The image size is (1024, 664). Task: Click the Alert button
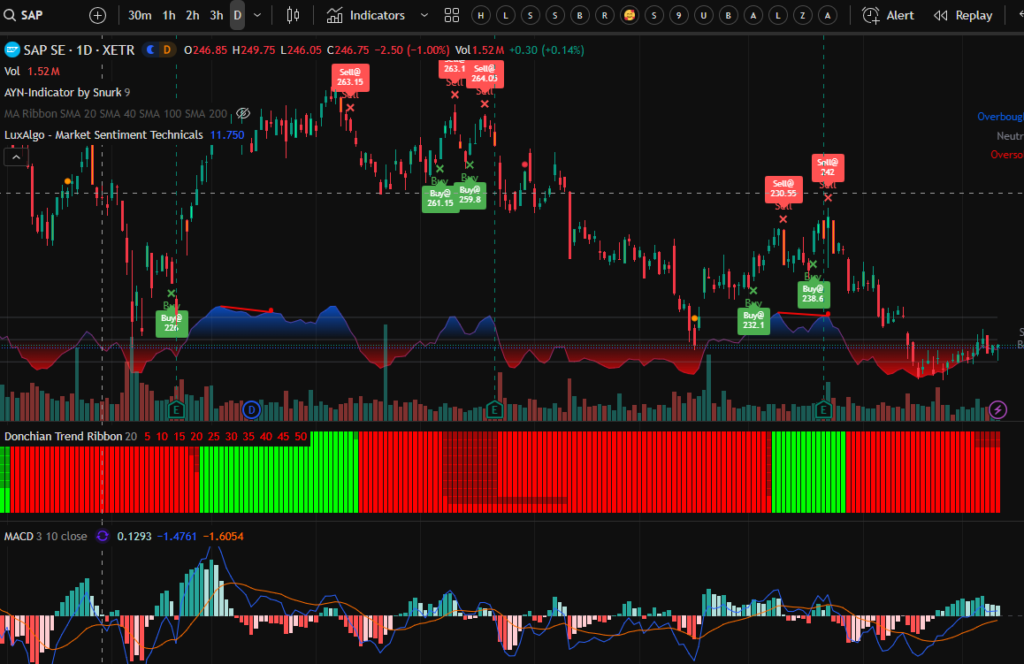point(888,15)
